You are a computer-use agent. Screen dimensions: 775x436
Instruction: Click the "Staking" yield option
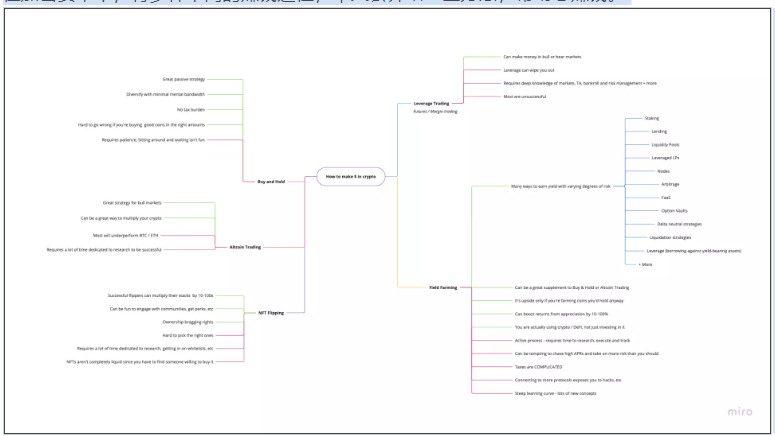651,118
